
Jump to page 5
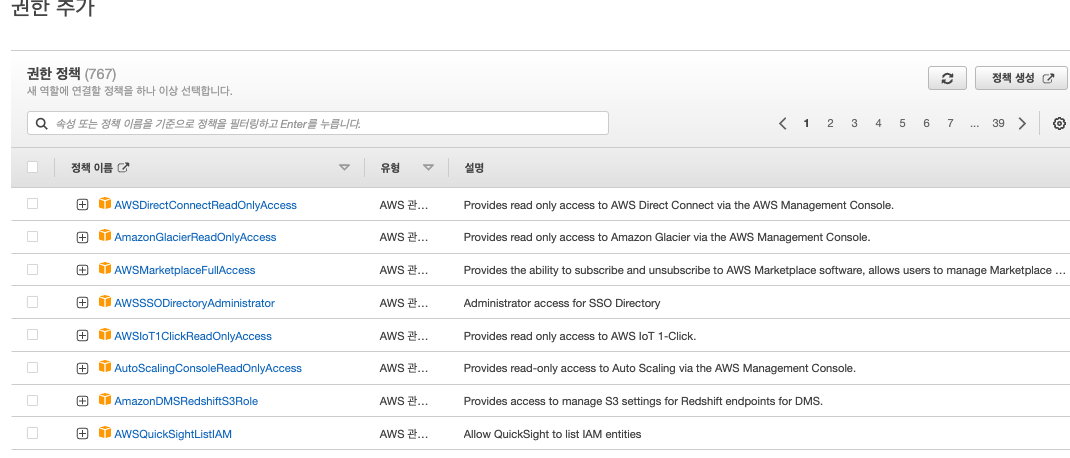pos(902,124)
